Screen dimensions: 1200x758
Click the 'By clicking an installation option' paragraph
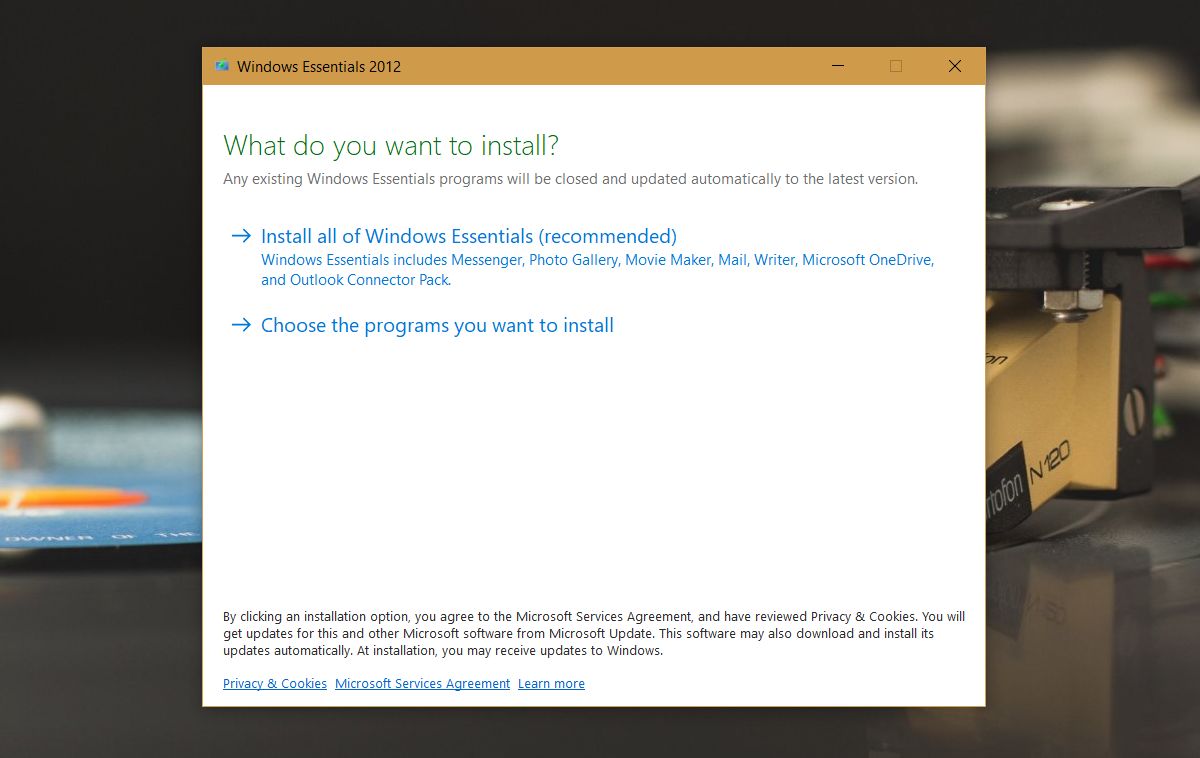click(x=594, y=633)
